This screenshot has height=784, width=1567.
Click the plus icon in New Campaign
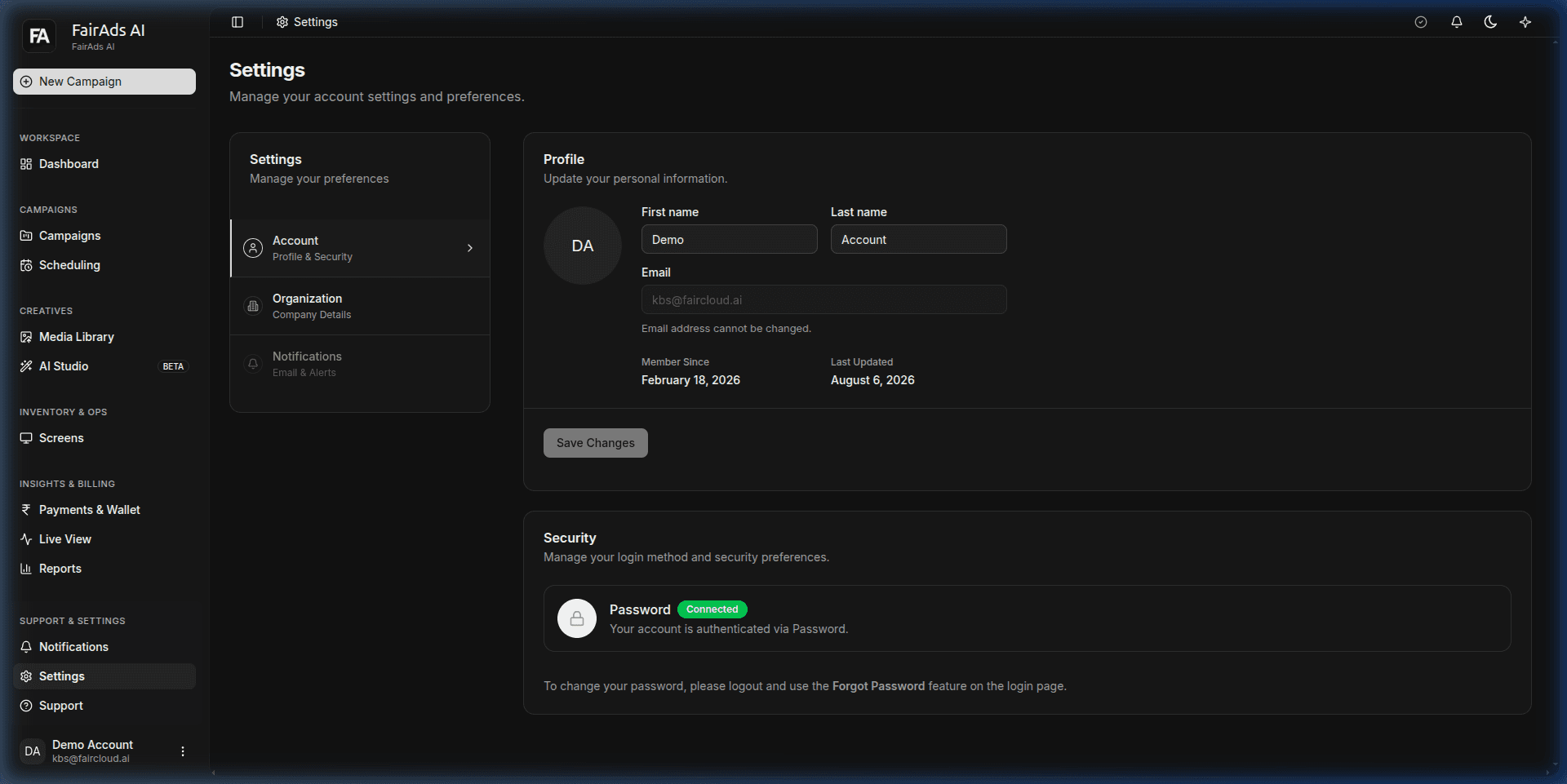pyautogui.click(x=26, y=82)
